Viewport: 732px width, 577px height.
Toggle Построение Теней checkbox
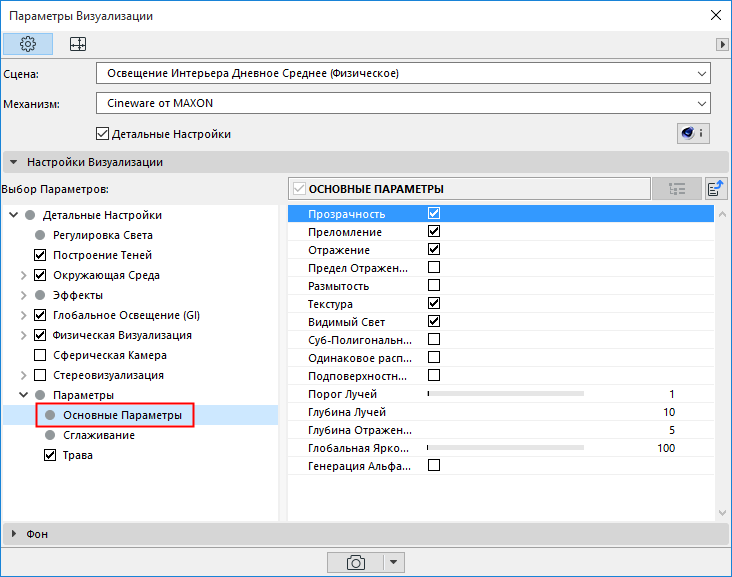coord(40,255)
